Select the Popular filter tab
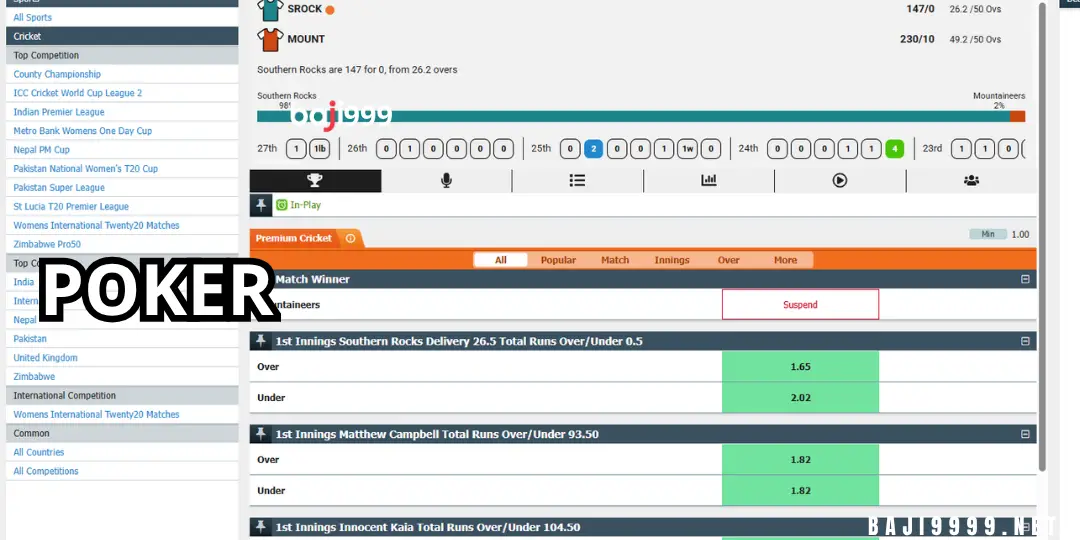This screenshot has height=540, width=1080. (x=558, y=260)
